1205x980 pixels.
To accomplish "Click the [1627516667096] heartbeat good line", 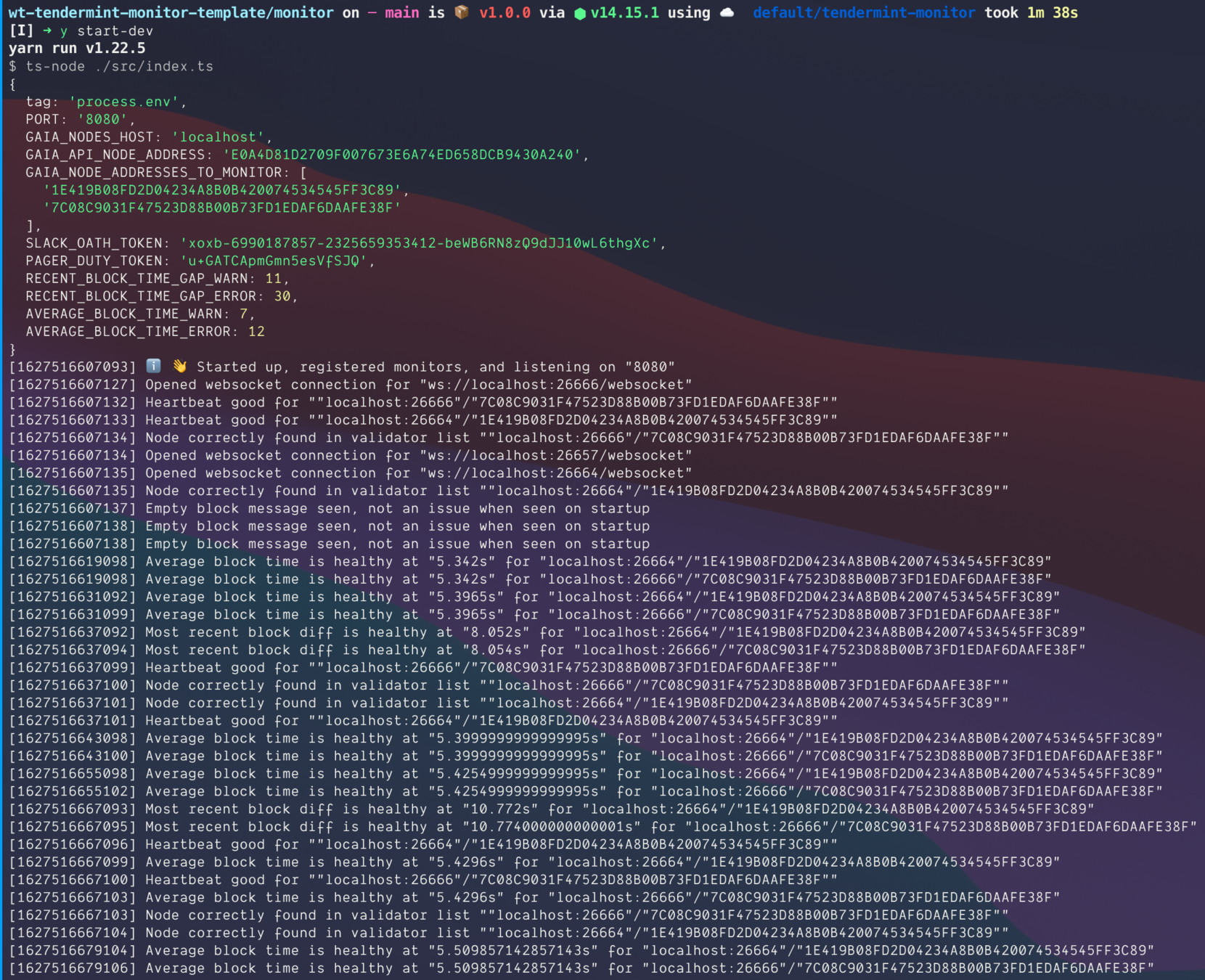I will (423, 844).
